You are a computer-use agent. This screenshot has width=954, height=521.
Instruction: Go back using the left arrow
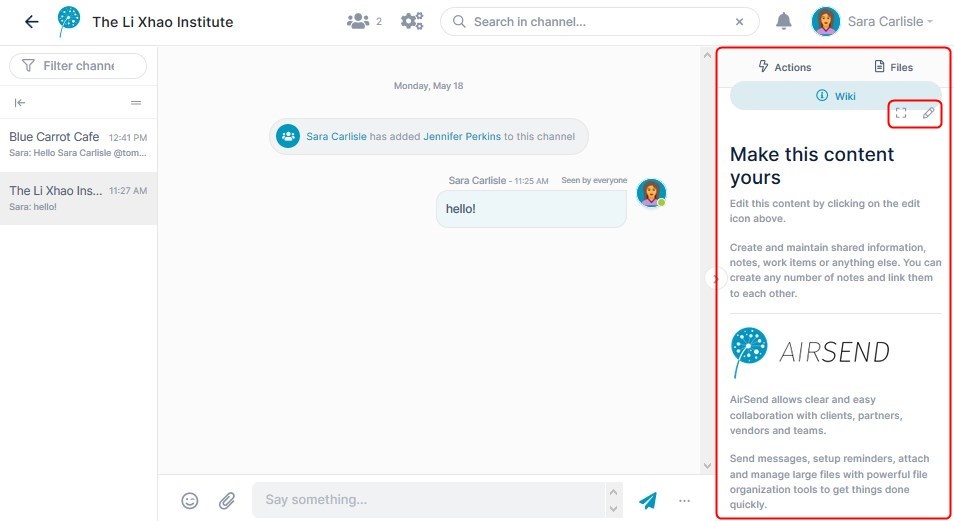[31, 22]
